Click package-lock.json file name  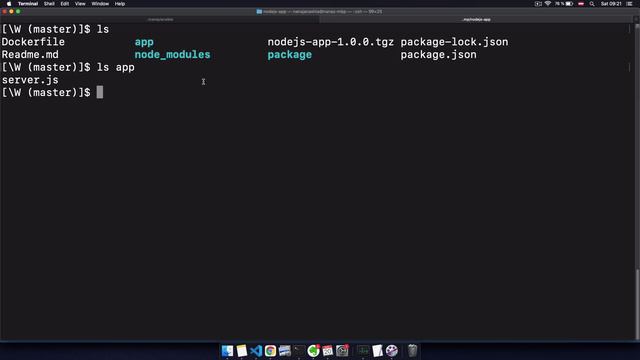pos(454,42)
